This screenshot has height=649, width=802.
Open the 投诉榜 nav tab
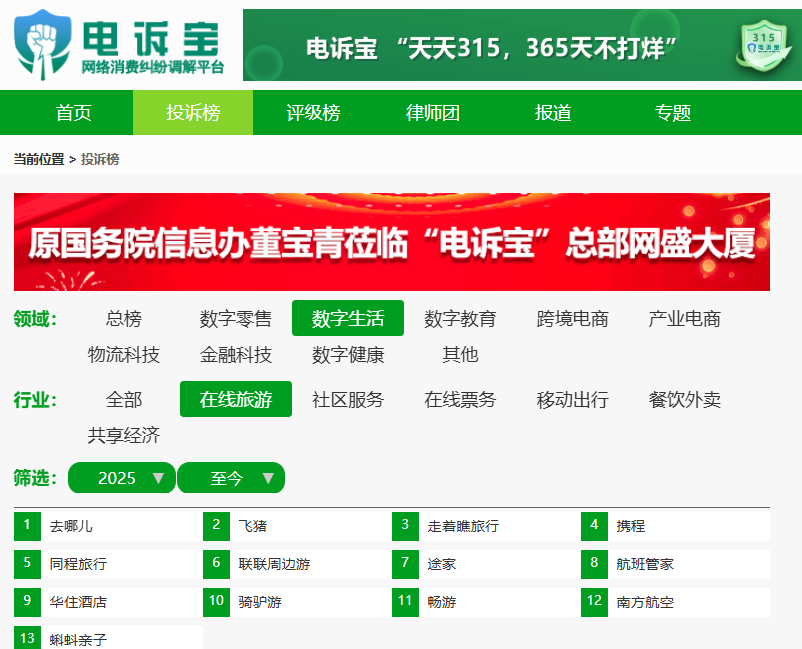tap(193, 113)
